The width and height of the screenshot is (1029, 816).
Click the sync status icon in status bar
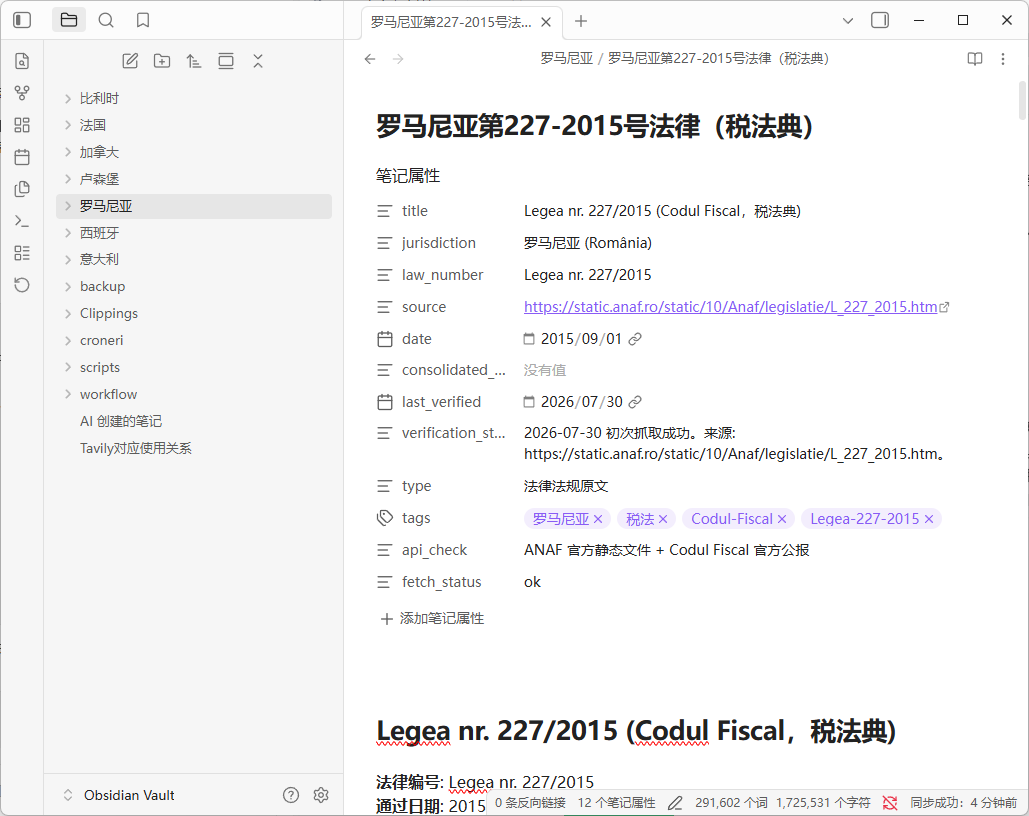[x=890, y=803]
